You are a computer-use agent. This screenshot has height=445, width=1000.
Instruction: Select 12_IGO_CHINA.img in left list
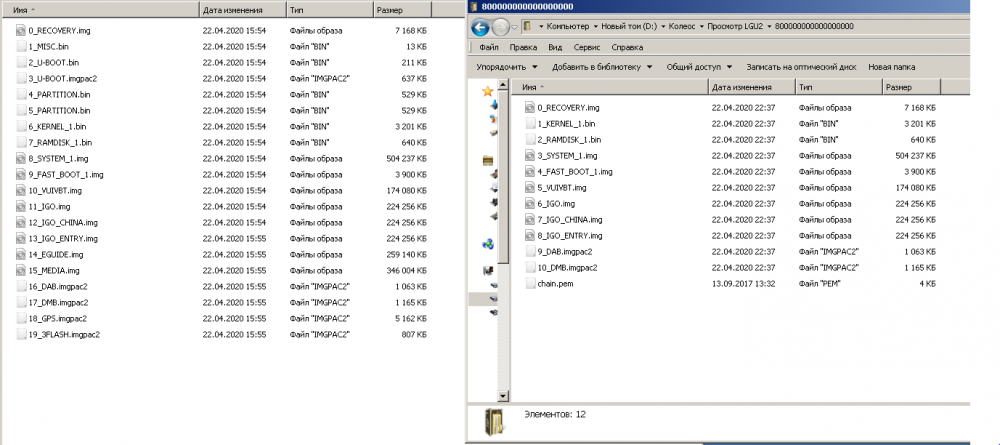tap(63, 222)
